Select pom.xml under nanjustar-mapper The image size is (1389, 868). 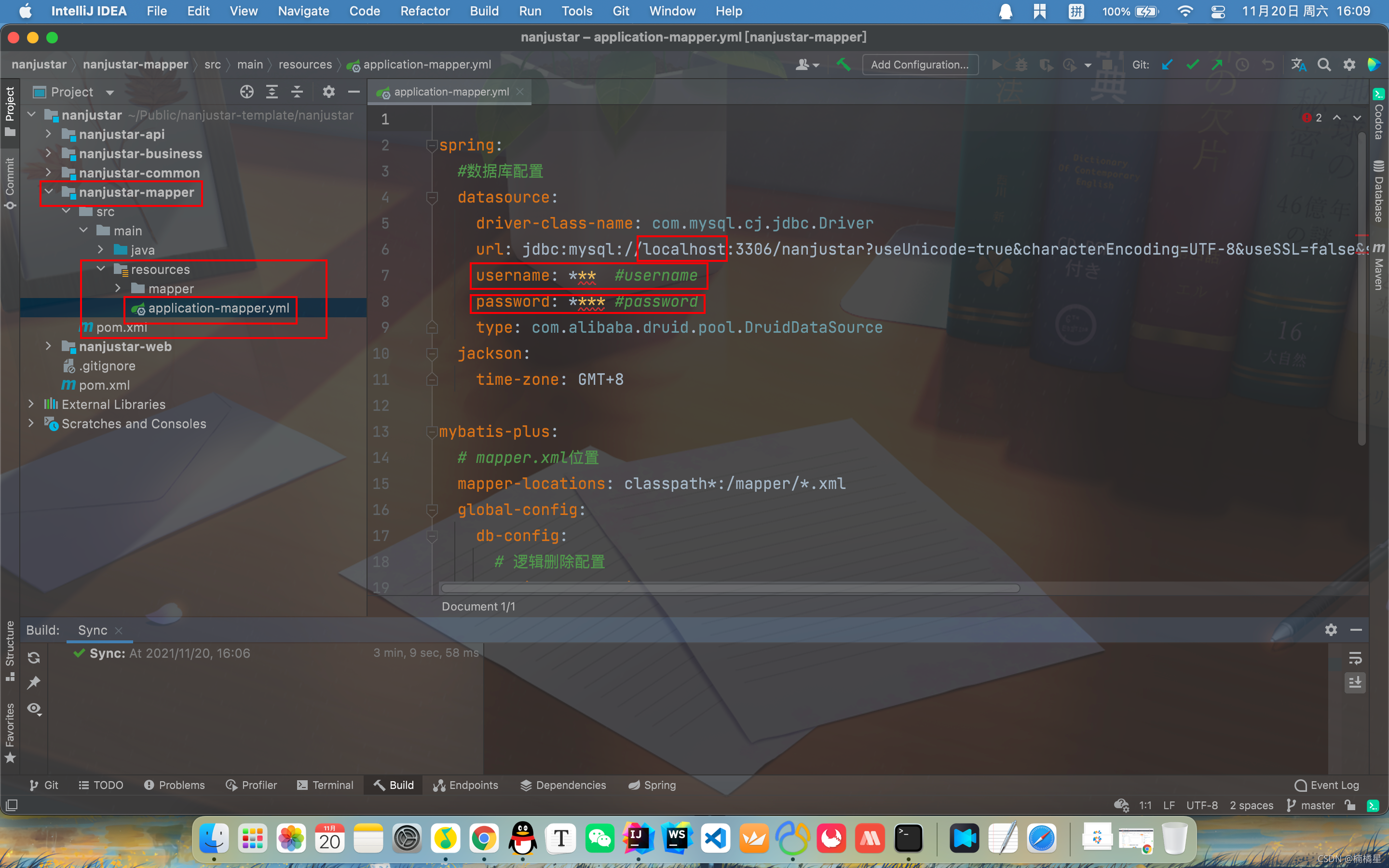coord(121,327)
